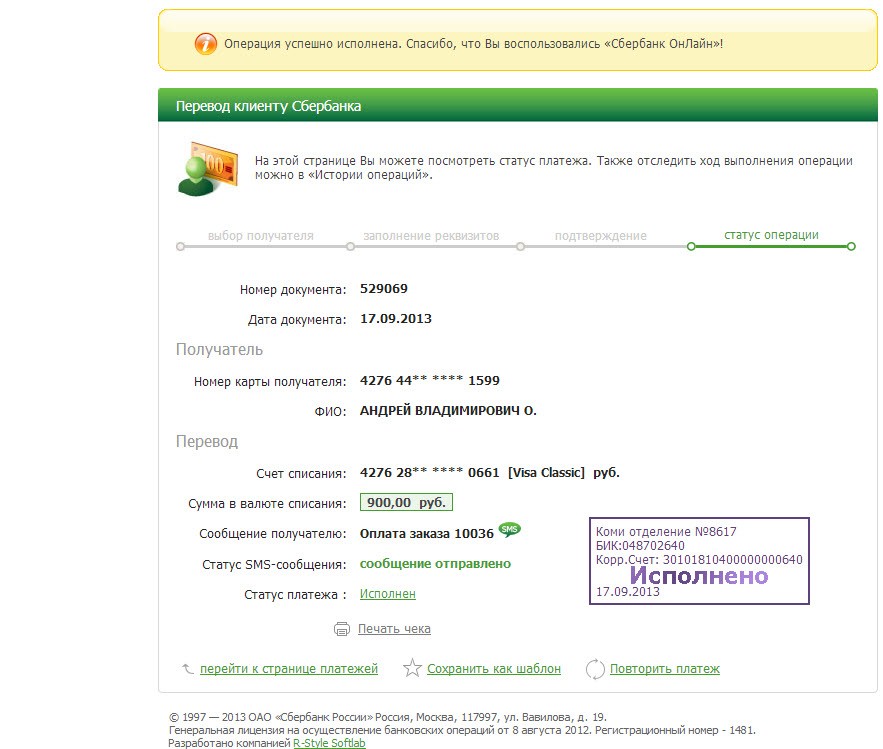883x749 pixels.
Task: Click the Получатель section heading
Action: click(220, 350)
